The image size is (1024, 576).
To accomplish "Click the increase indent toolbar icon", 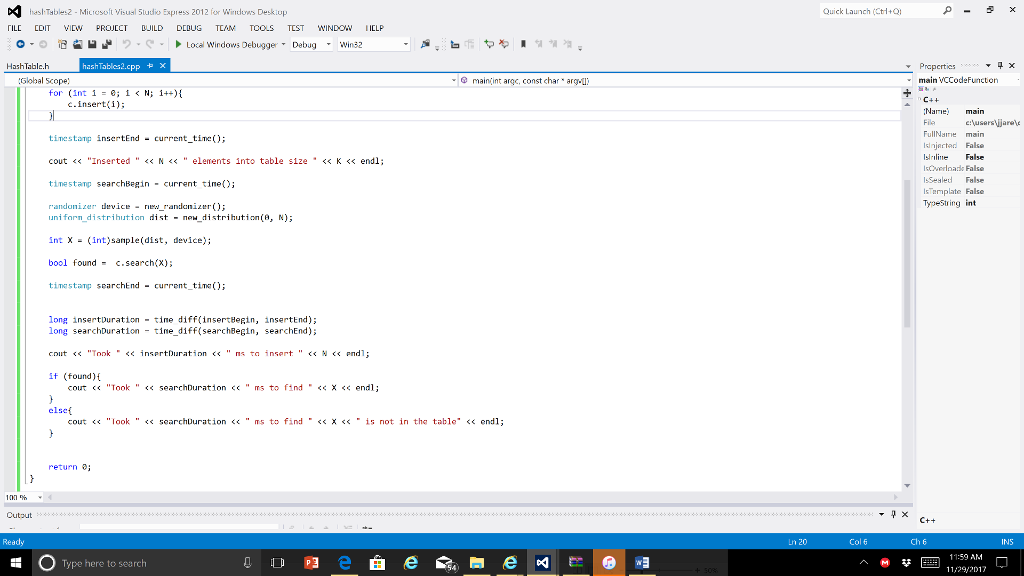I will pos(469,44).
